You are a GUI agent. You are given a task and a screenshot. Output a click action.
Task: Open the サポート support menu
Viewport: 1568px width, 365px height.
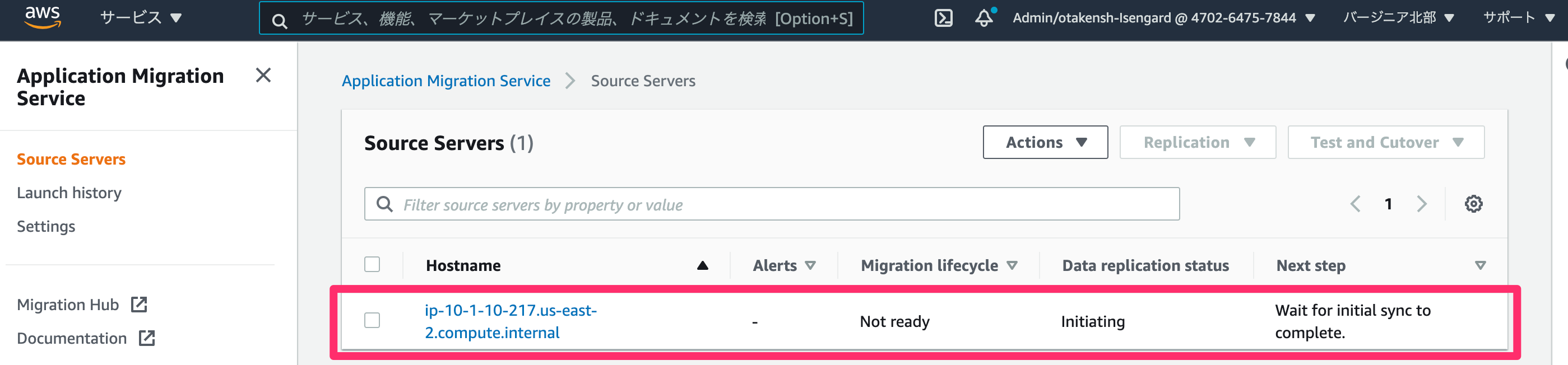coord(1519,18)
